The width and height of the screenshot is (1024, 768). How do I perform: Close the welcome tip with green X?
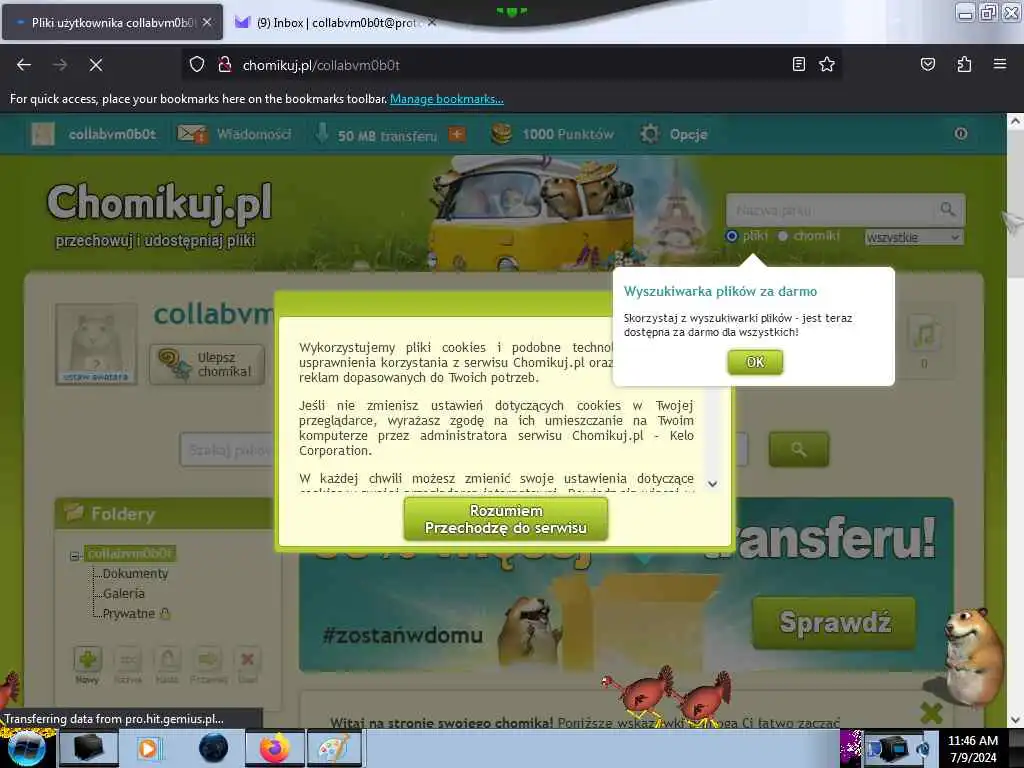(931, 712)
